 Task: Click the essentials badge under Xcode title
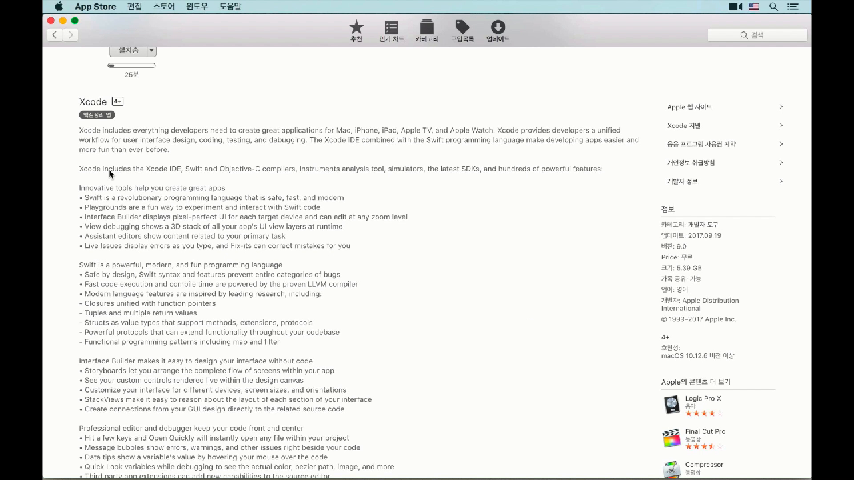click(x=97, y=115)
